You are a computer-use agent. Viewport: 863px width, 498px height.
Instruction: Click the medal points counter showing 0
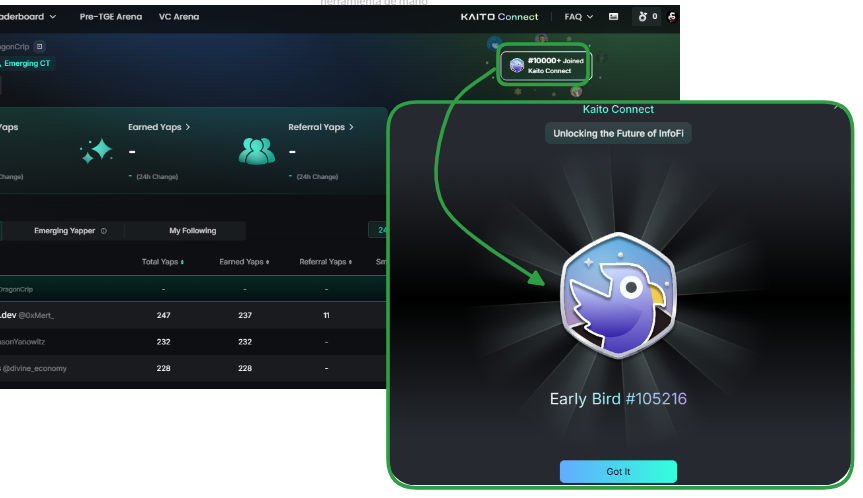647,17
